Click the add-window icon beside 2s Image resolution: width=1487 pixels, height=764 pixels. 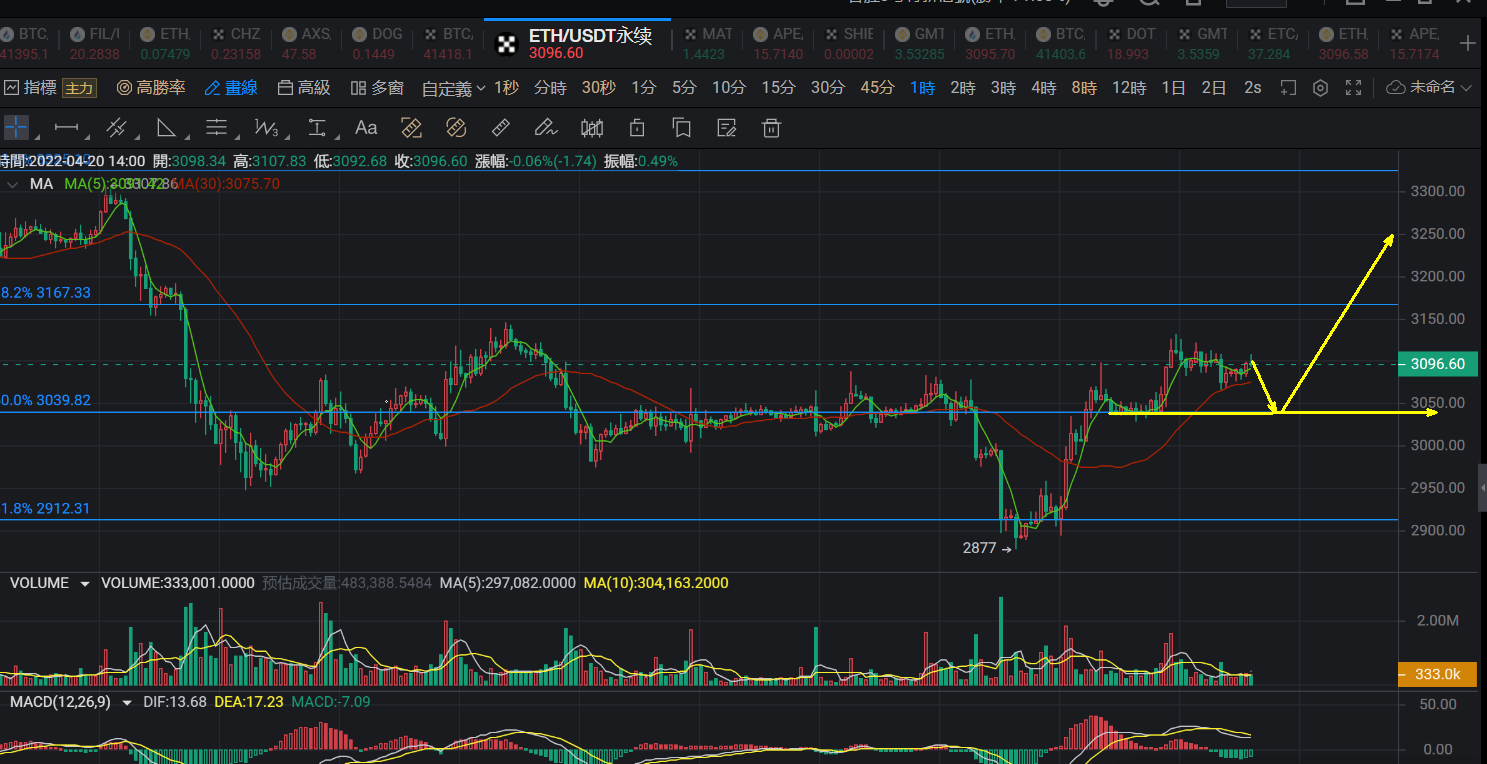(1289, 88)
